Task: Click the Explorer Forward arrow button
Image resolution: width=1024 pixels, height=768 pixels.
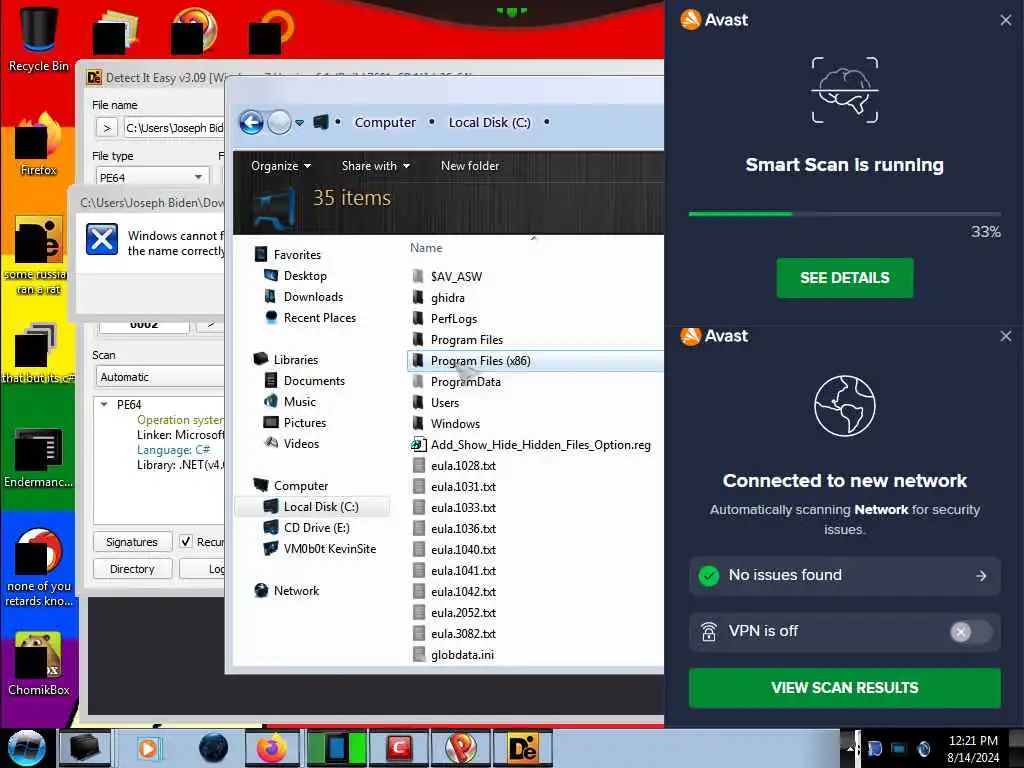Action: point(280,122)
